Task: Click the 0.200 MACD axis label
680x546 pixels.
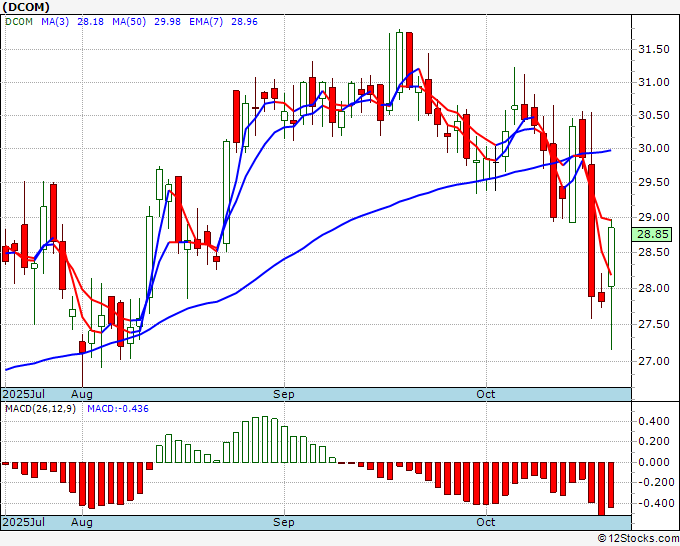Action: (x=654, y=441)
